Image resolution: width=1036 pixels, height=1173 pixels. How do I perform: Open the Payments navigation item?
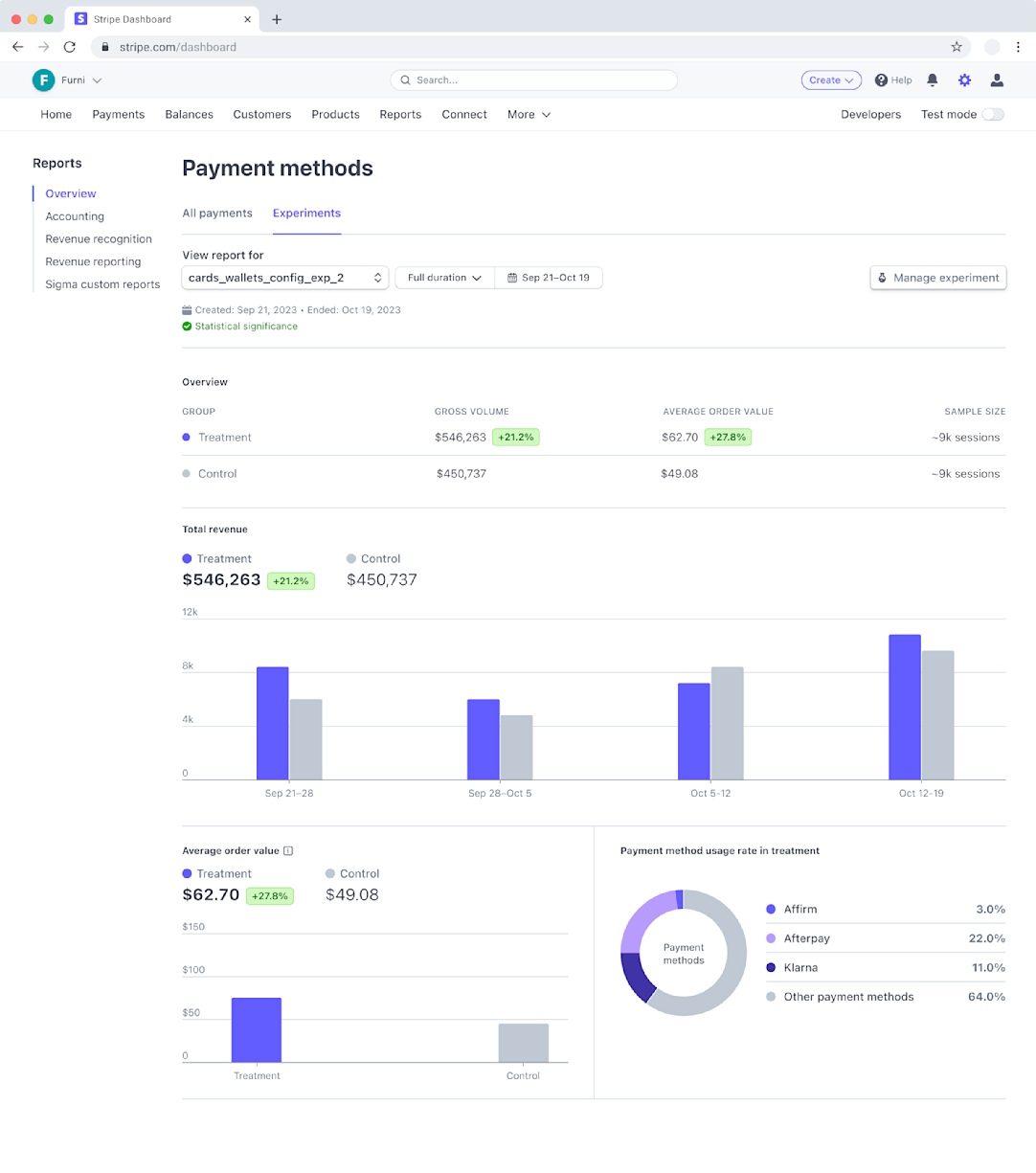pyautogui.click(x=119, y=115)
